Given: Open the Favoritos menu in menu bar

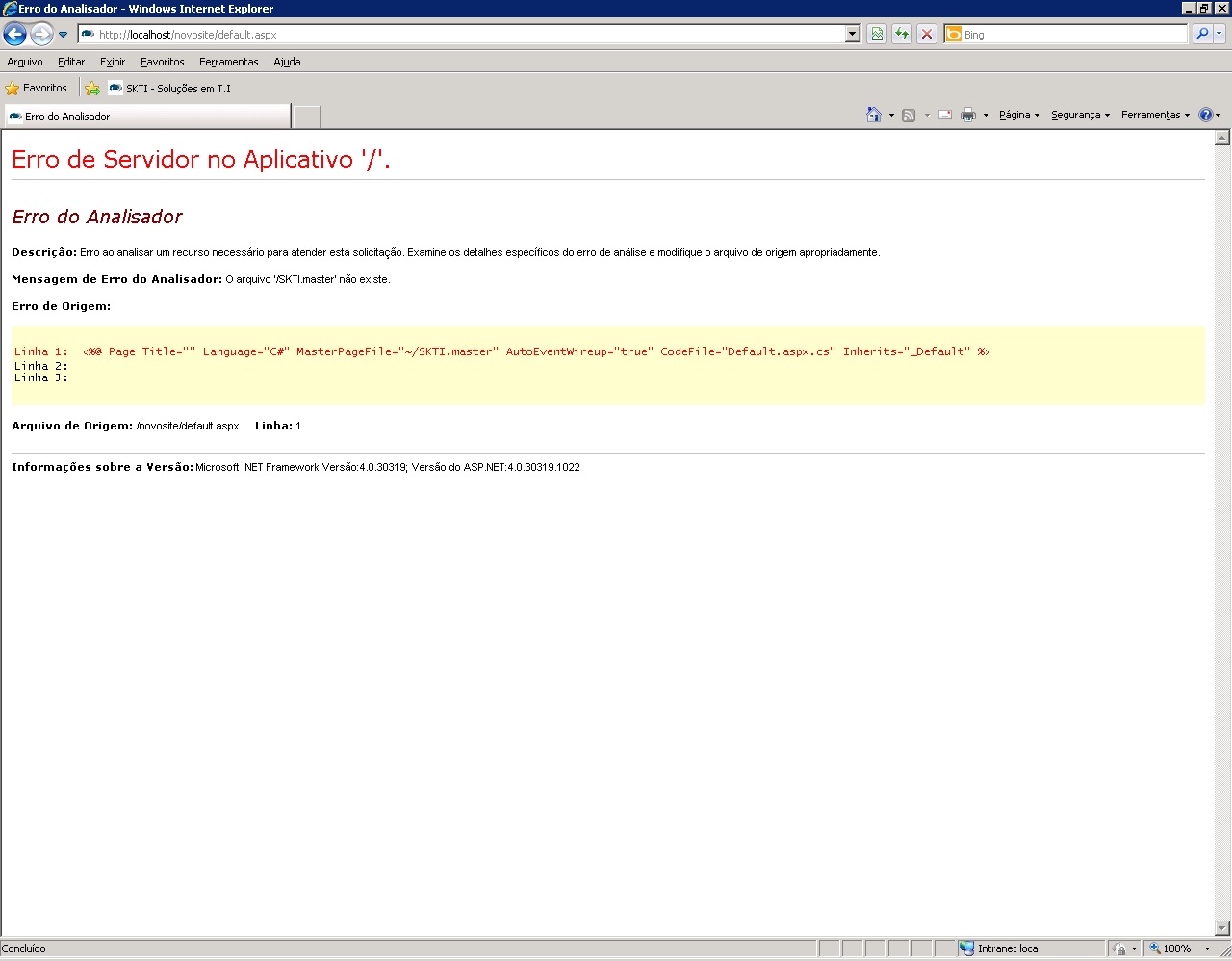Looking at the screenshot, I should [163, 62].
